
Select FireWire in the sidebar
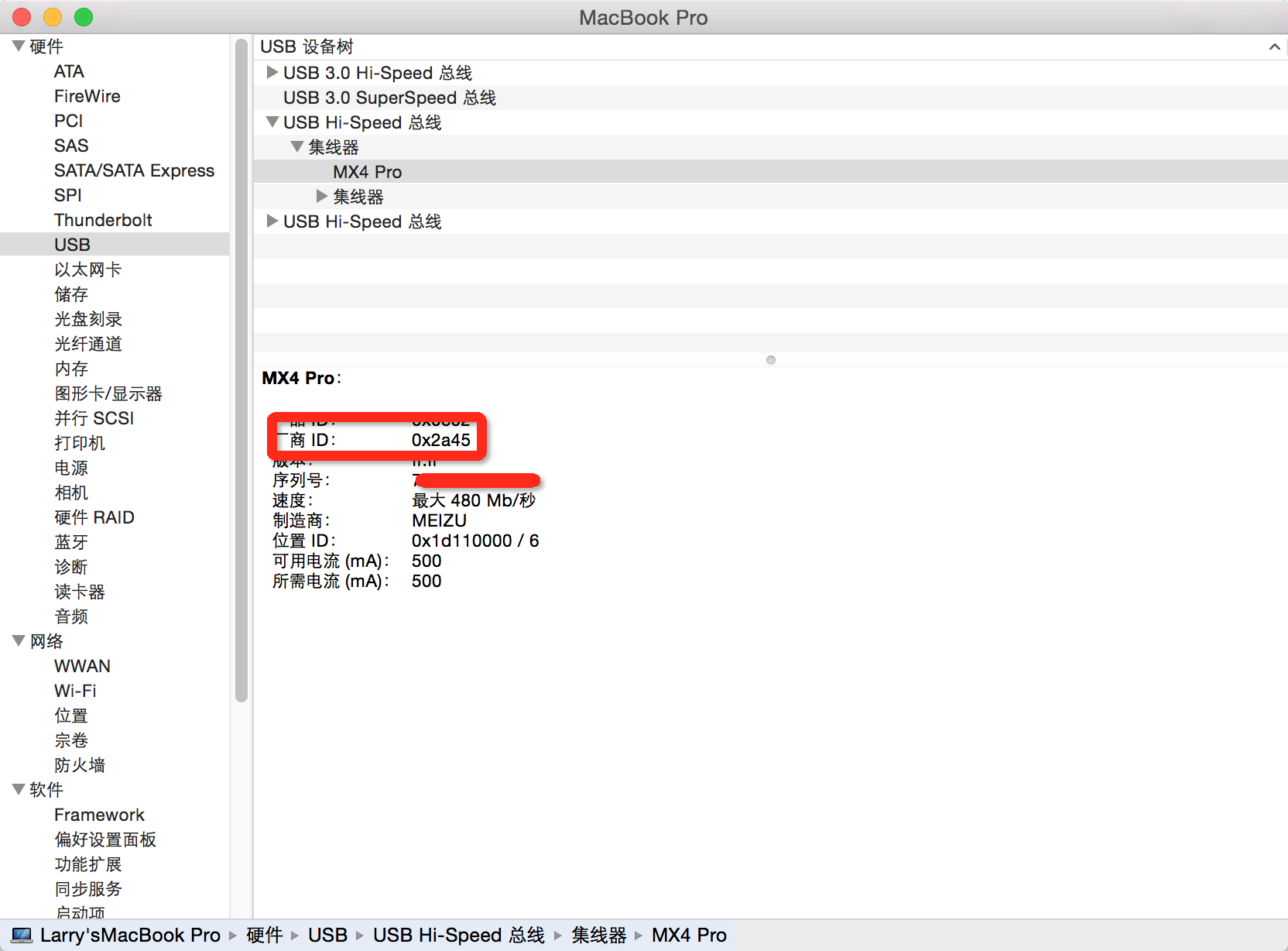pos(87,96)
